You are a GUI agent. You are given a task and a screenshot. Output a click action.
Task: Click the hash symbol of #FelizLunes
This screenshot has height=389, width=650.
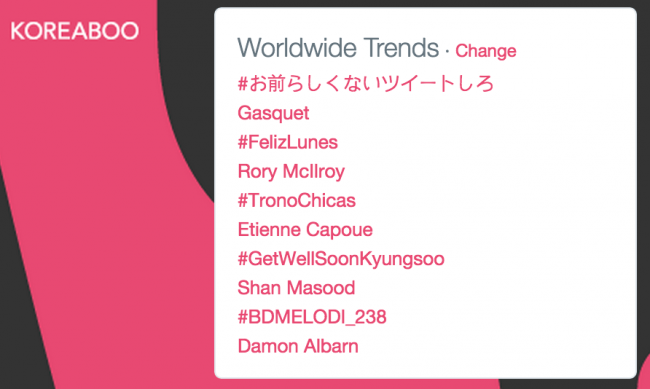(243, 142)
